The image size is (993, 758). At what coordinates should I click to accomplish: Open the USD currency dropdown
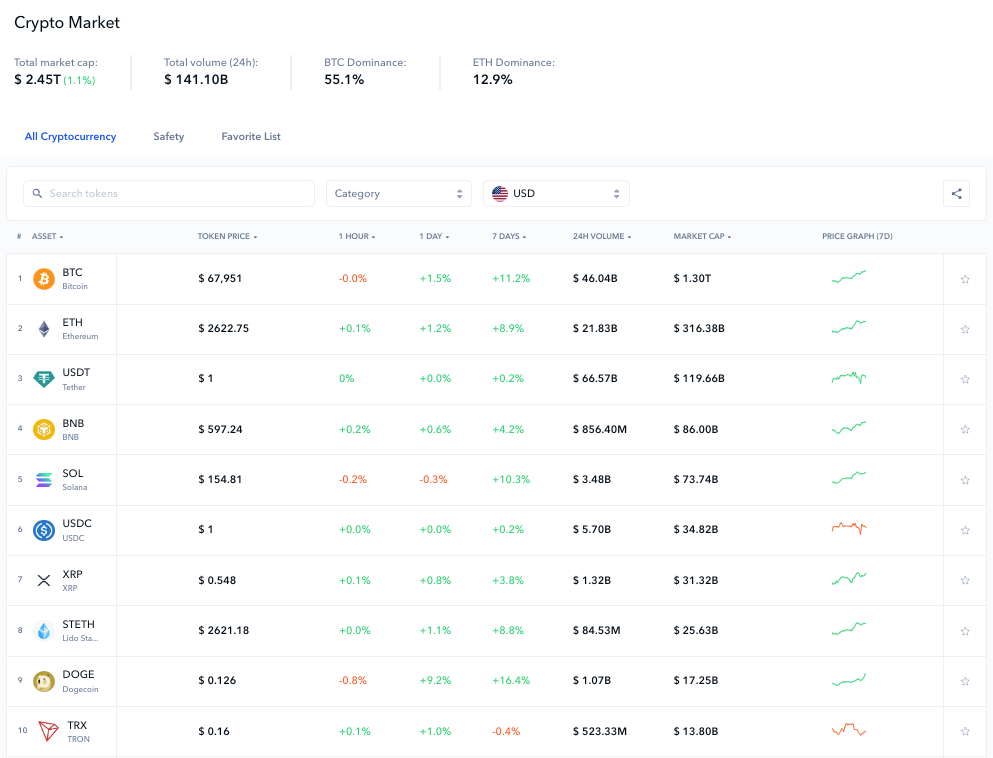pos(556,194)
